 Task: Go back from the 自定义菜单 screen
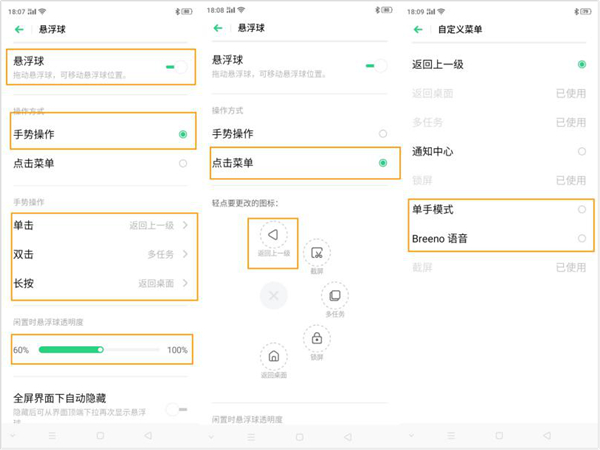point(419,30)
